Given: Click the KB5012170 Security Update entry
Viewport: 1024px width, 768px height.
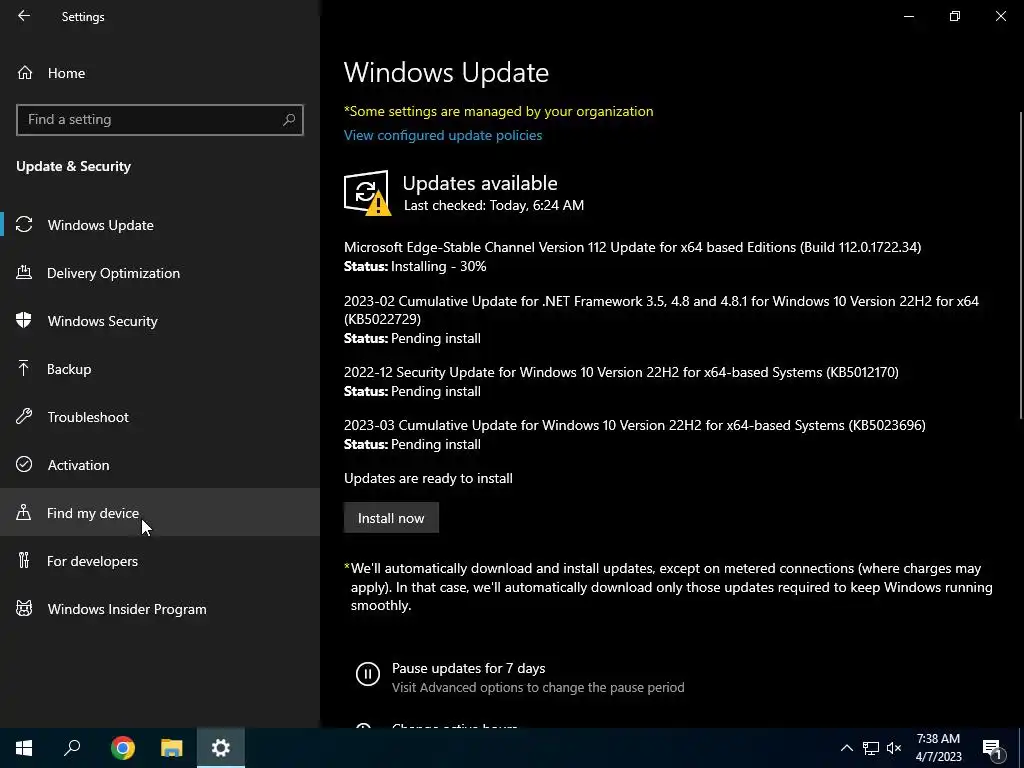Looking at the screenshot, I should click(621, 372).
